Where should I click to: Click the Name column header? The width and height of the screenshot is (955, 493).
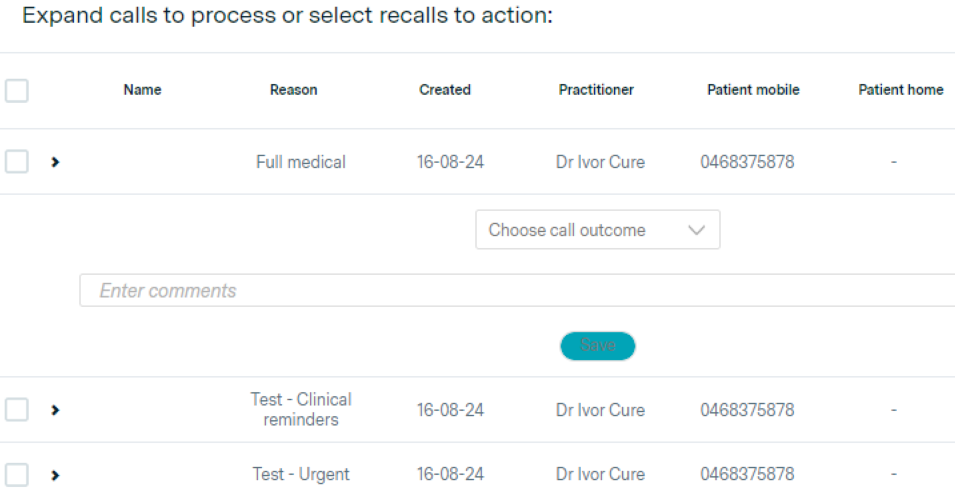[142, 90]
